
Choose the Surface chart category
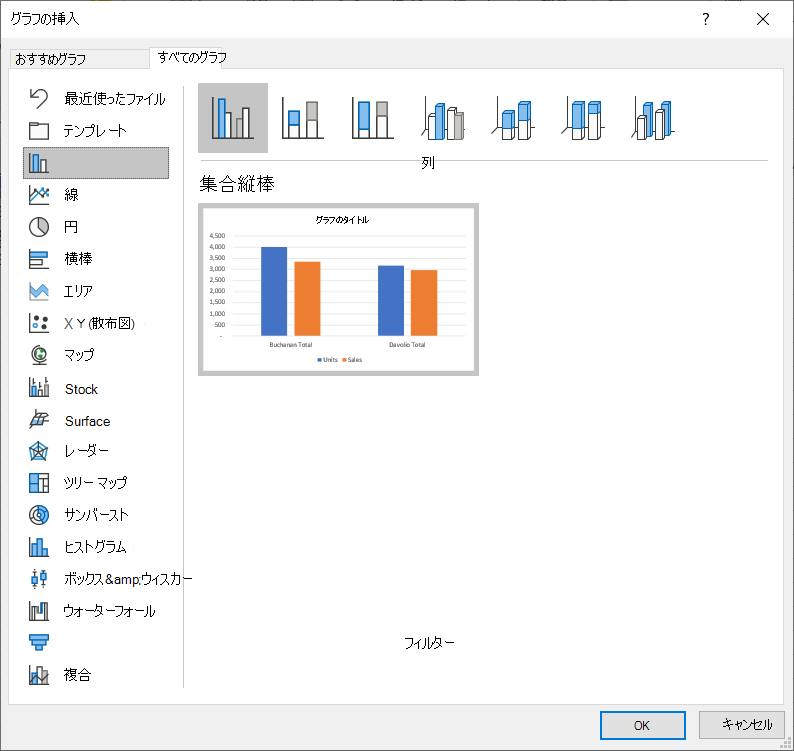click(96, 421)
